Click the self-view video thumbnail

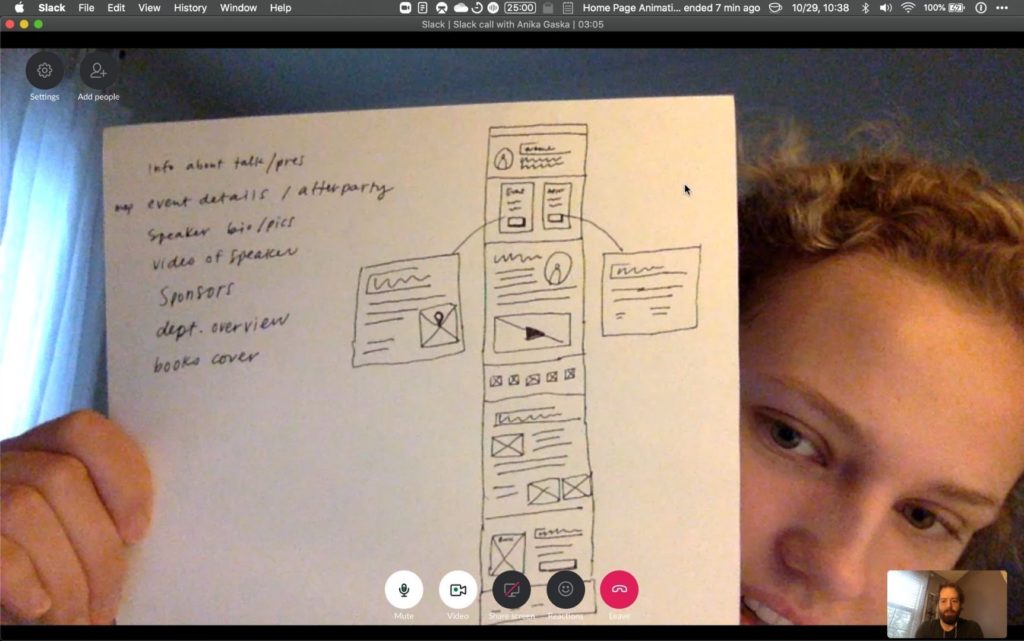(946, 603)
